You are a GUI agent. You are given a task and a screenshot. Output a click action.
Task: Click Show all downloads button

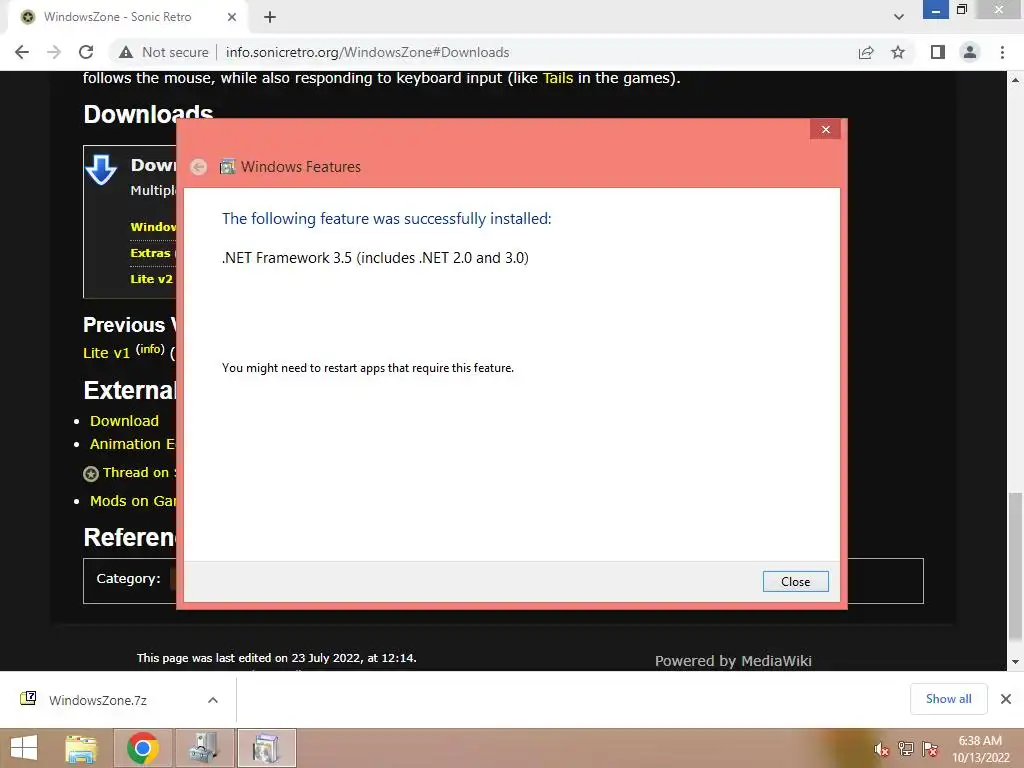pyautogui.click(x=948, y=699)
